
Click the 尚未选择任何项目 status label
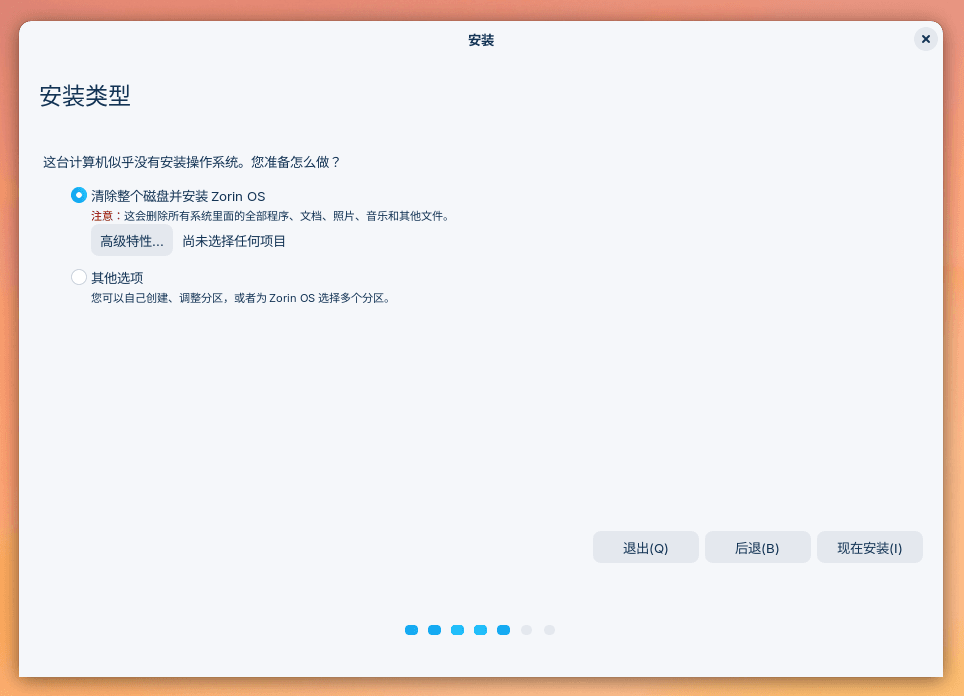coord(234,240)
